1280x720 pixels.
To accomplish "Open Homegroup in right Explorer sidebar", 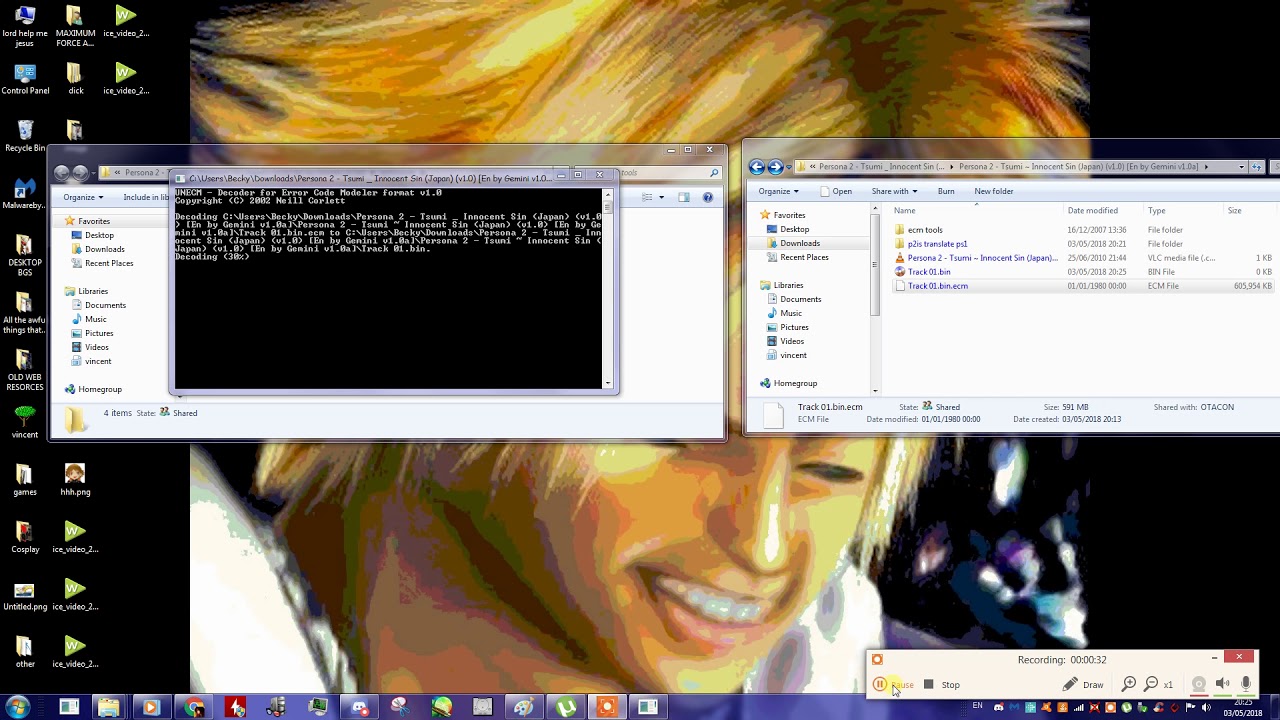I will (x=795, y=383).
